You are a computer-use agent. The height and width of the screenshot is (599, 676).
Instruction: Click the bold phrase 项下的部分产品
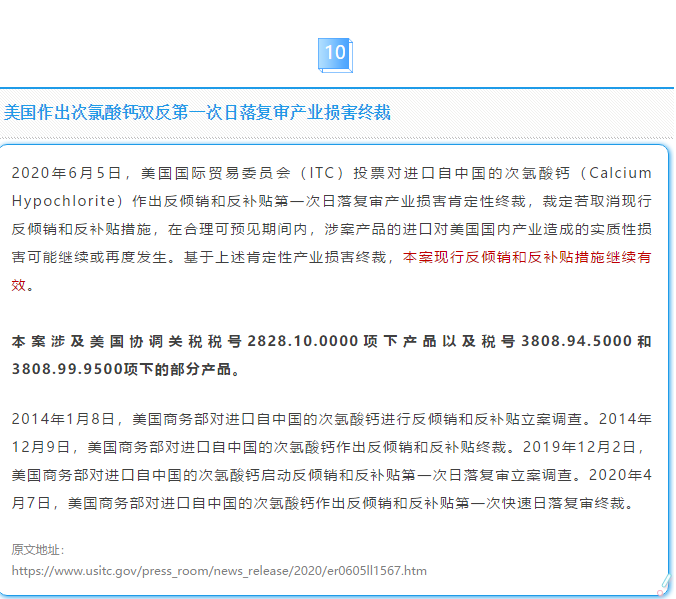coord(176,369)
